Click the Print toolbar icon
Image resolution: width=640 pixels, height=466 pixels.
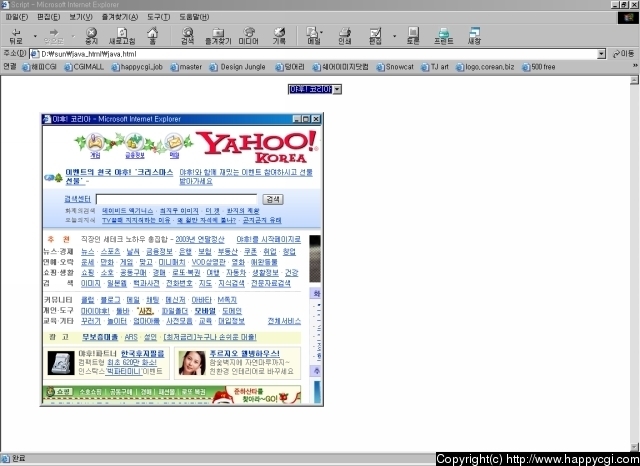pyautogui.click(x=345, y=36)
